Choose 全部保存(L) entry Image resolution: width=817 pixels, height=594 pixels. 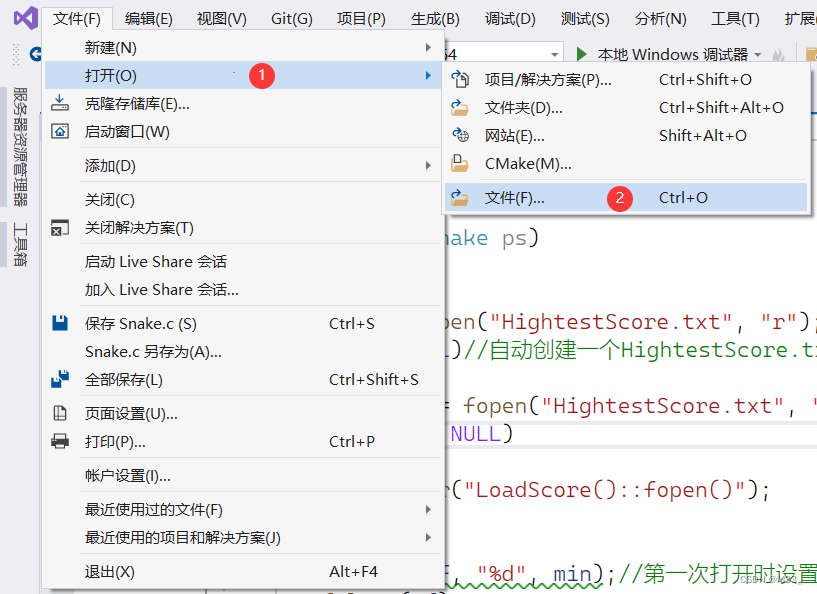(243, 379)
